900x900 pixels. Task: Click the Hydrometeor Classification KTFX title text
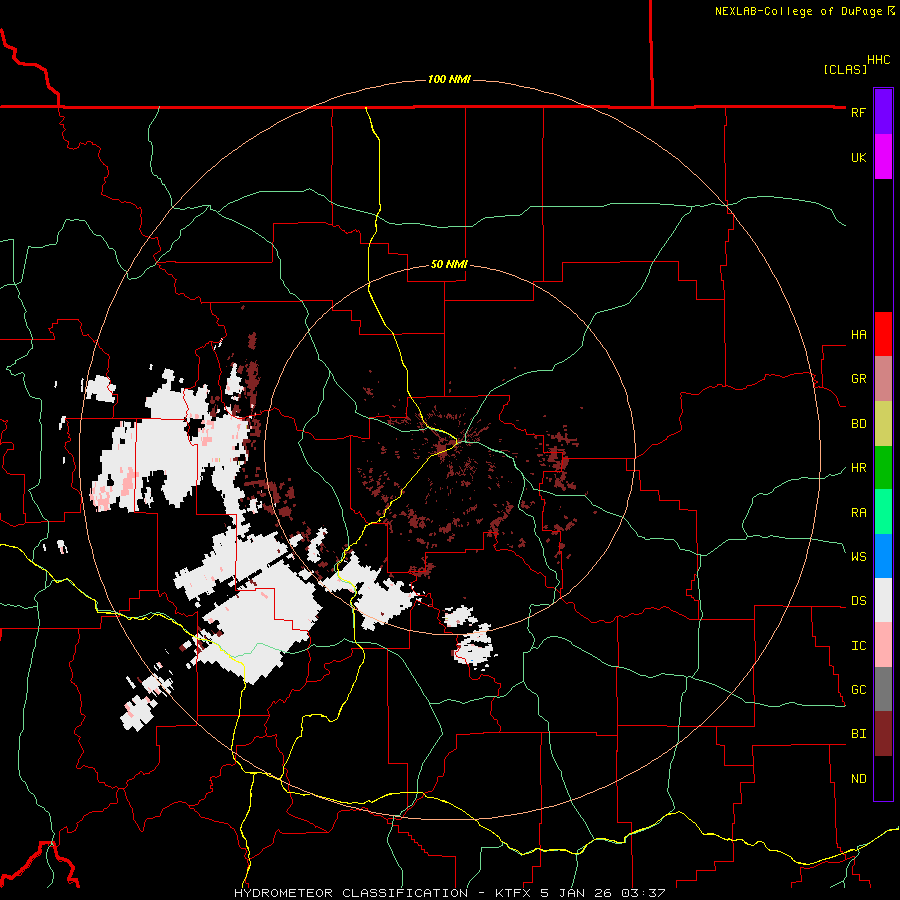[x=449, y=893]
